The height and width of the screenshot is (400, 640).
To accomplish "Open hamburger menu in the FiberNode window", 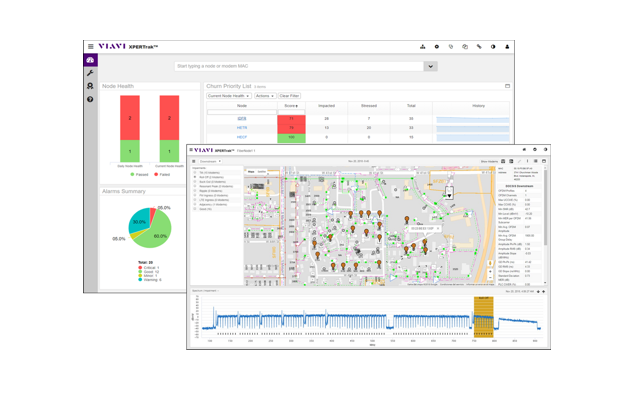I will (x=191, y=150).
